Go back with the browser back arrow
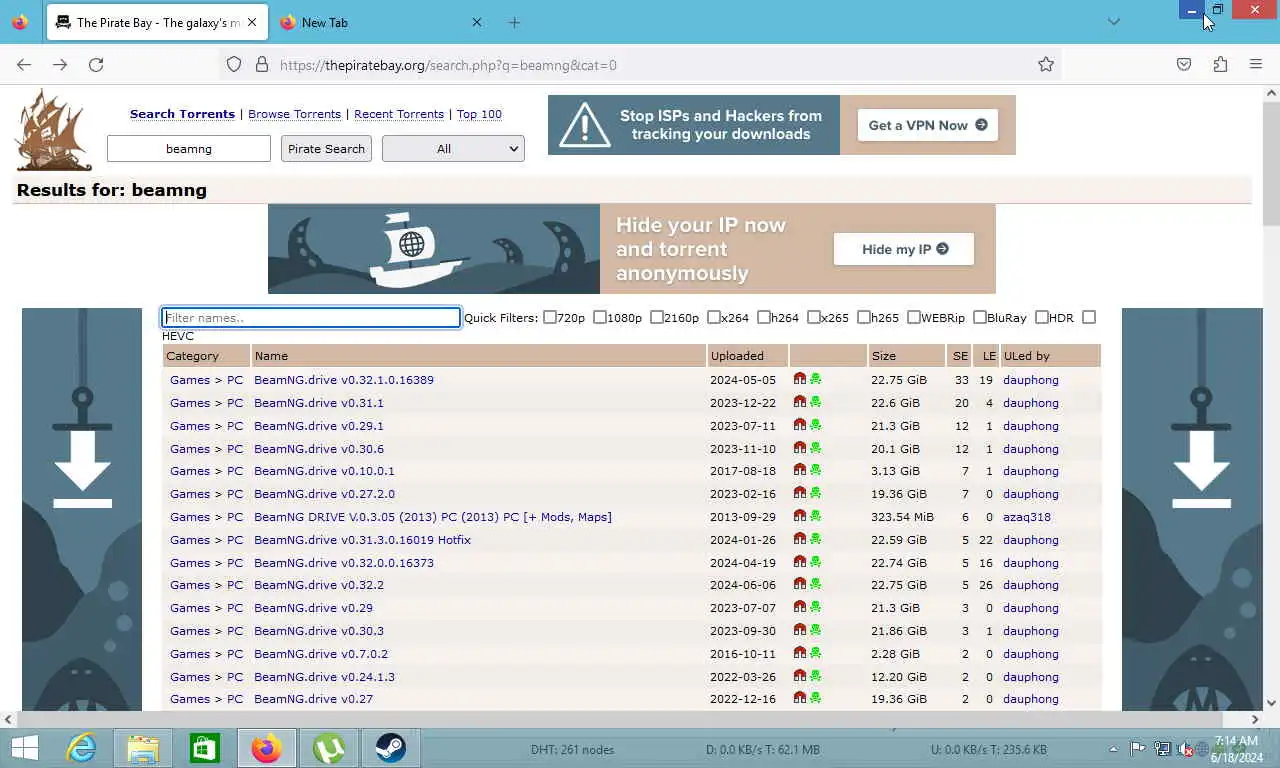Image resolution: width=1280 pixels, height=768 pixels. point(24,64)
